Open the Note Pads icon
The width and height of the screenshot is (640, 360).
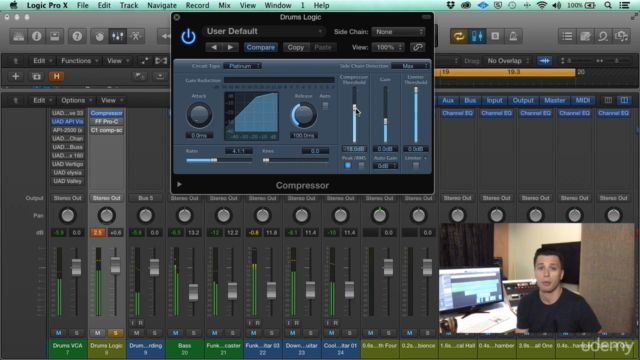click(585, 36)
